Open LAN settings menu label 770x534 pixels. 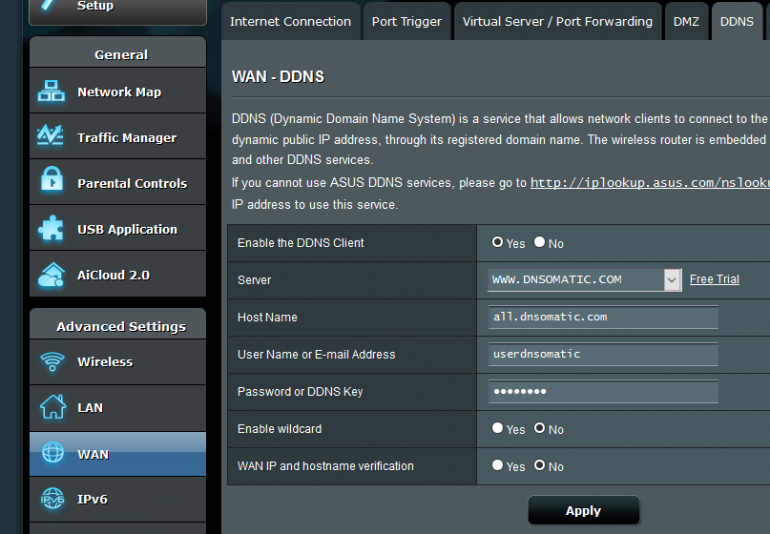90,408
